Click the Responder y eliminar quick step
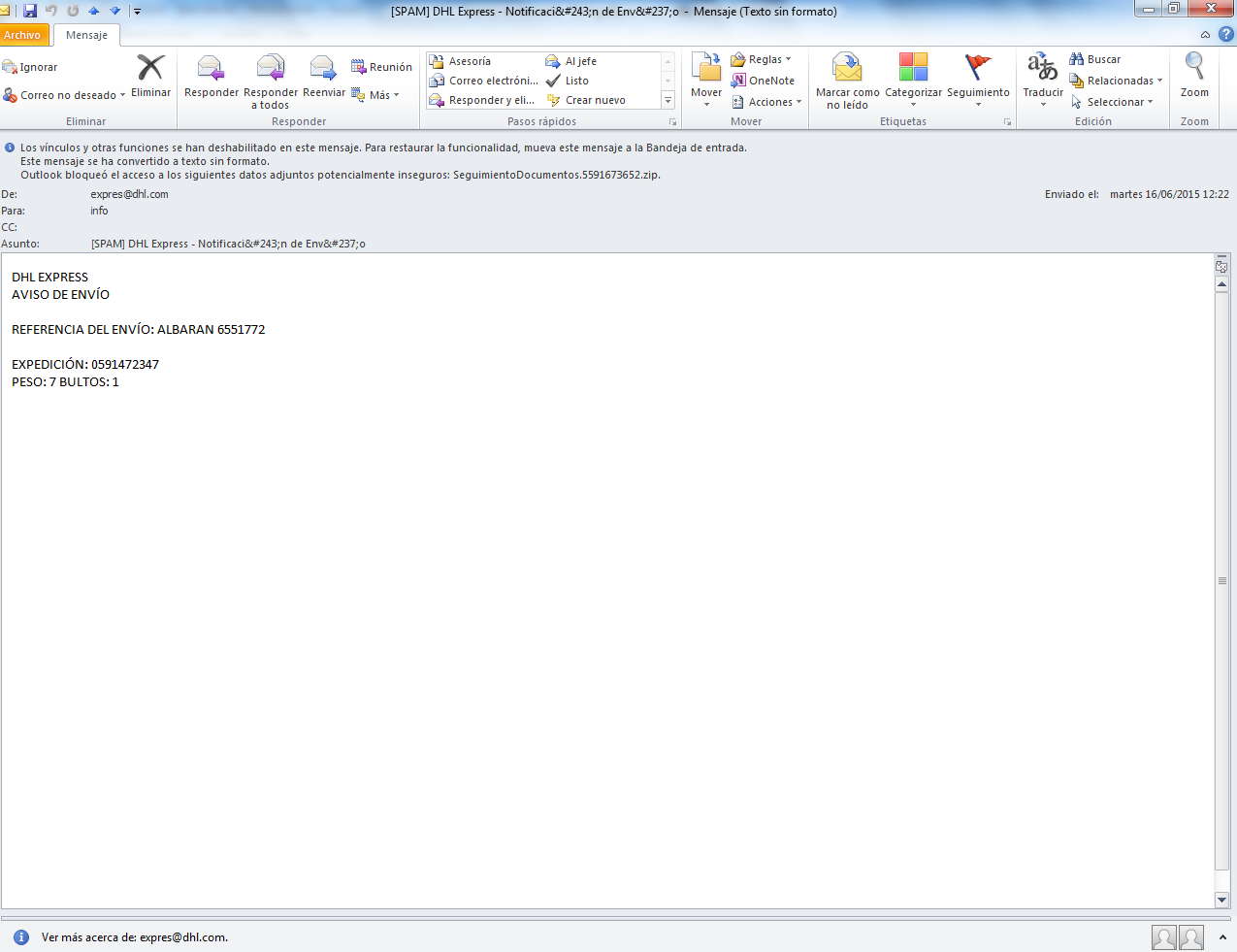This screenshot has height=952, width=1237. [483, 100]
